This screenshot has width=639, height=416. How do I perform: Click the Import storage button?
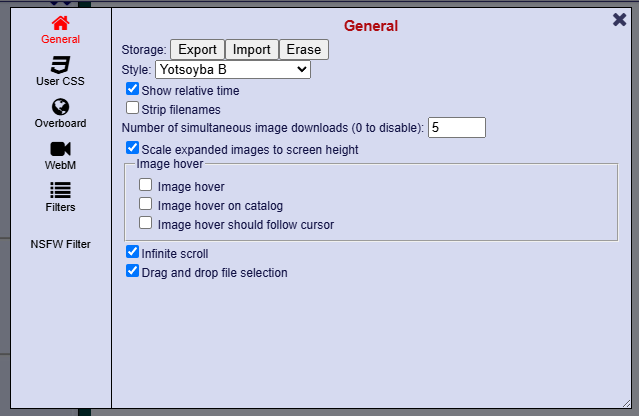251,50
